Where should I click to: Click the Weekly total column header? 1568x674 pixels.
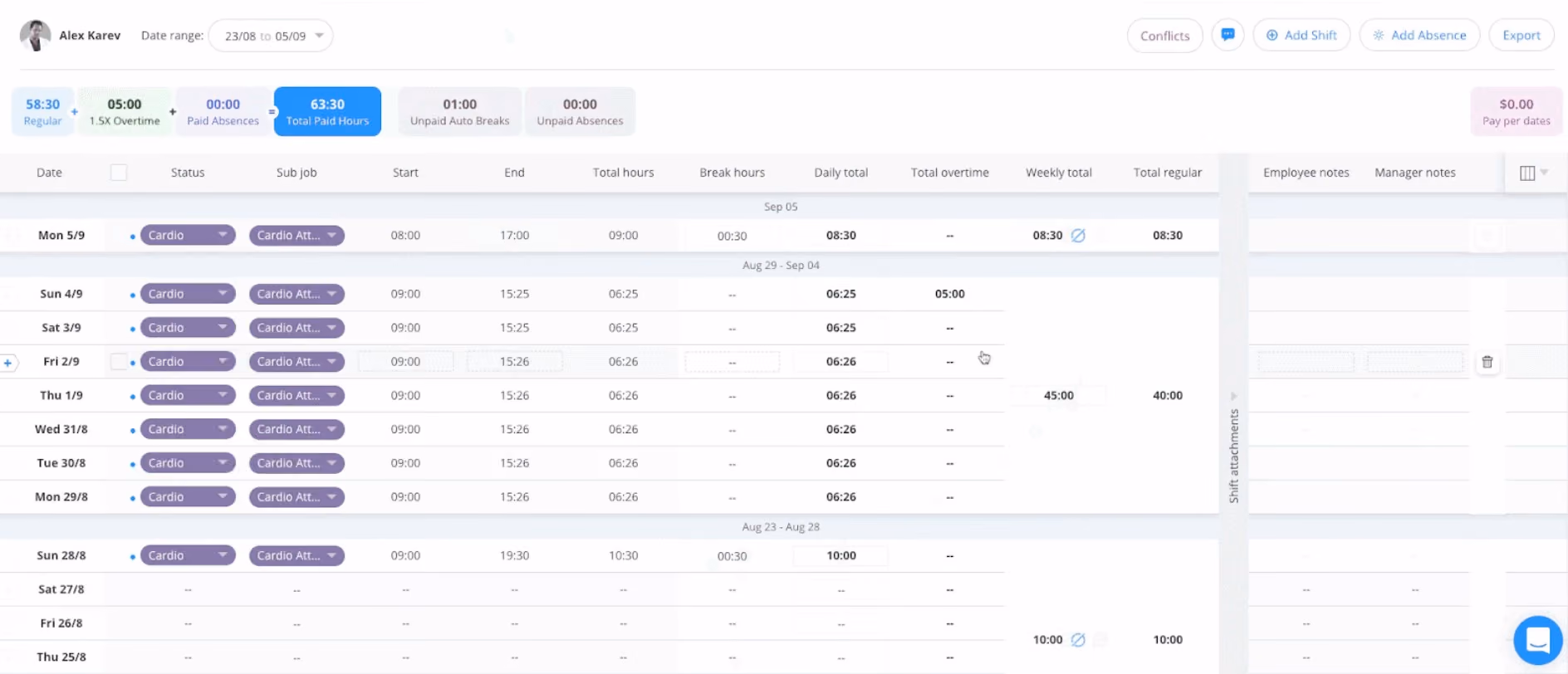tap(1058, 173)
